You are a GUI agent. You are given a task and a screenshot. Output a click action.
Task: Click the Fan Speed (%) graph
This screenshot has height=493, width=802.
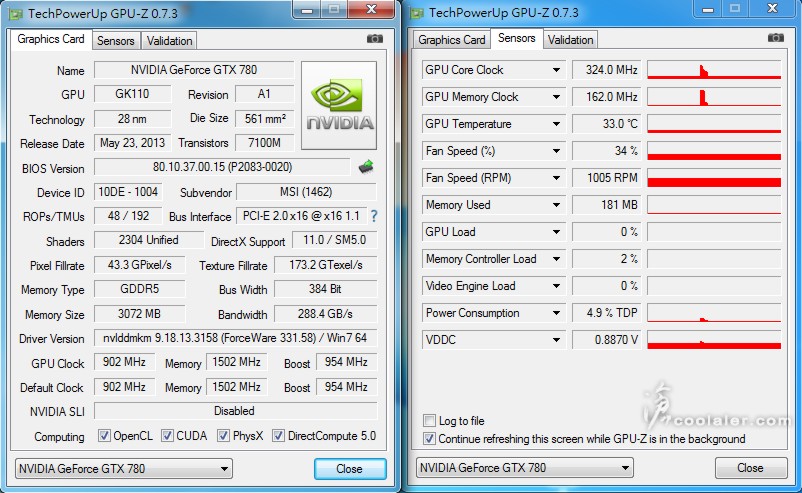(x=714, y=151)
